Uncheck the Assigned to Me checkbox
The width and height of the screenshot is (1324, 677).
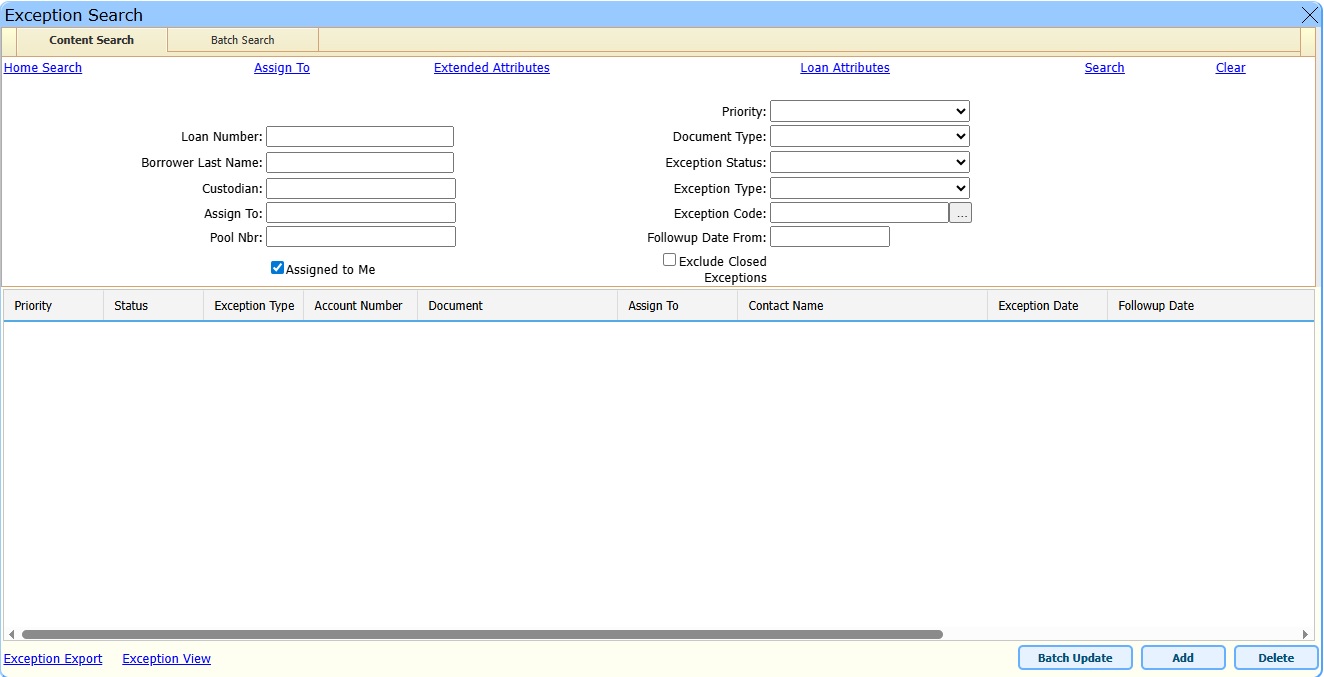[277, 267]
